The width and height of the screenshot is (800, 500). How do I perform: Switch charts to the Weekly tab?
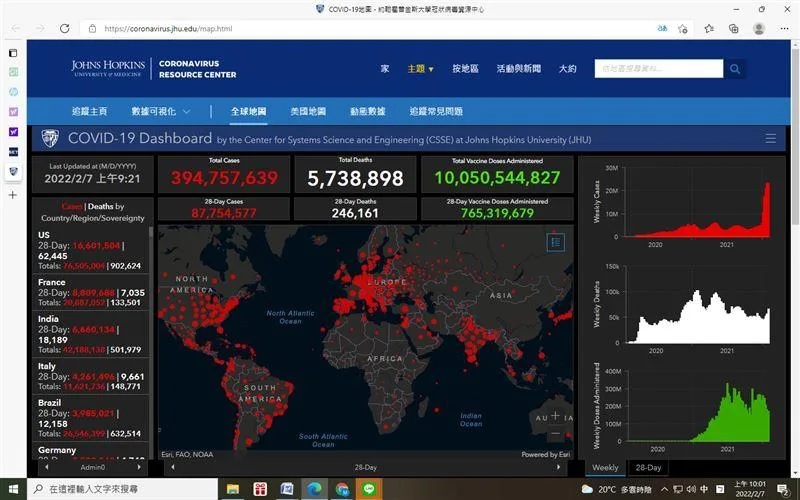tap(605, 467)
